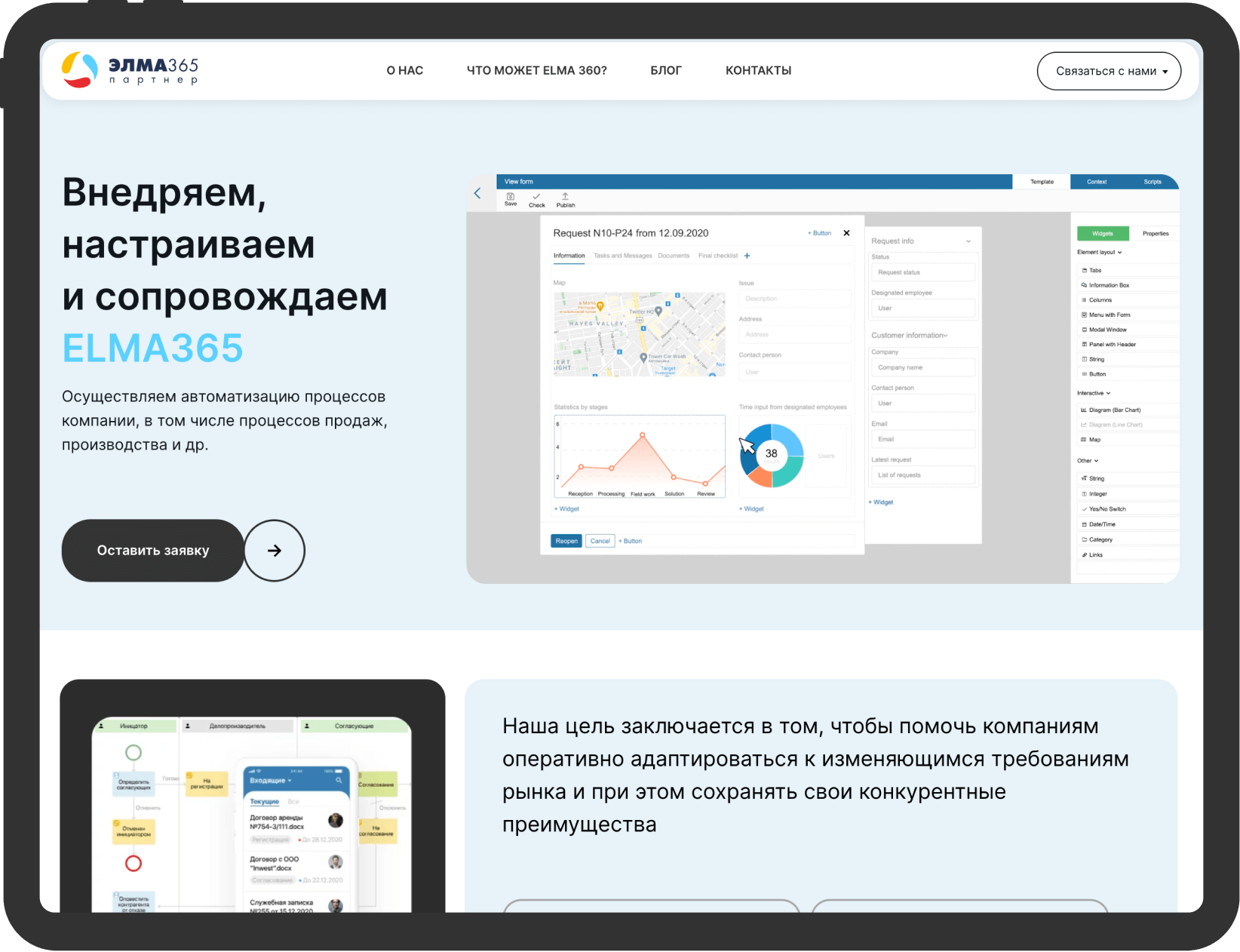Open the О НАС menu item

(405, 70)
